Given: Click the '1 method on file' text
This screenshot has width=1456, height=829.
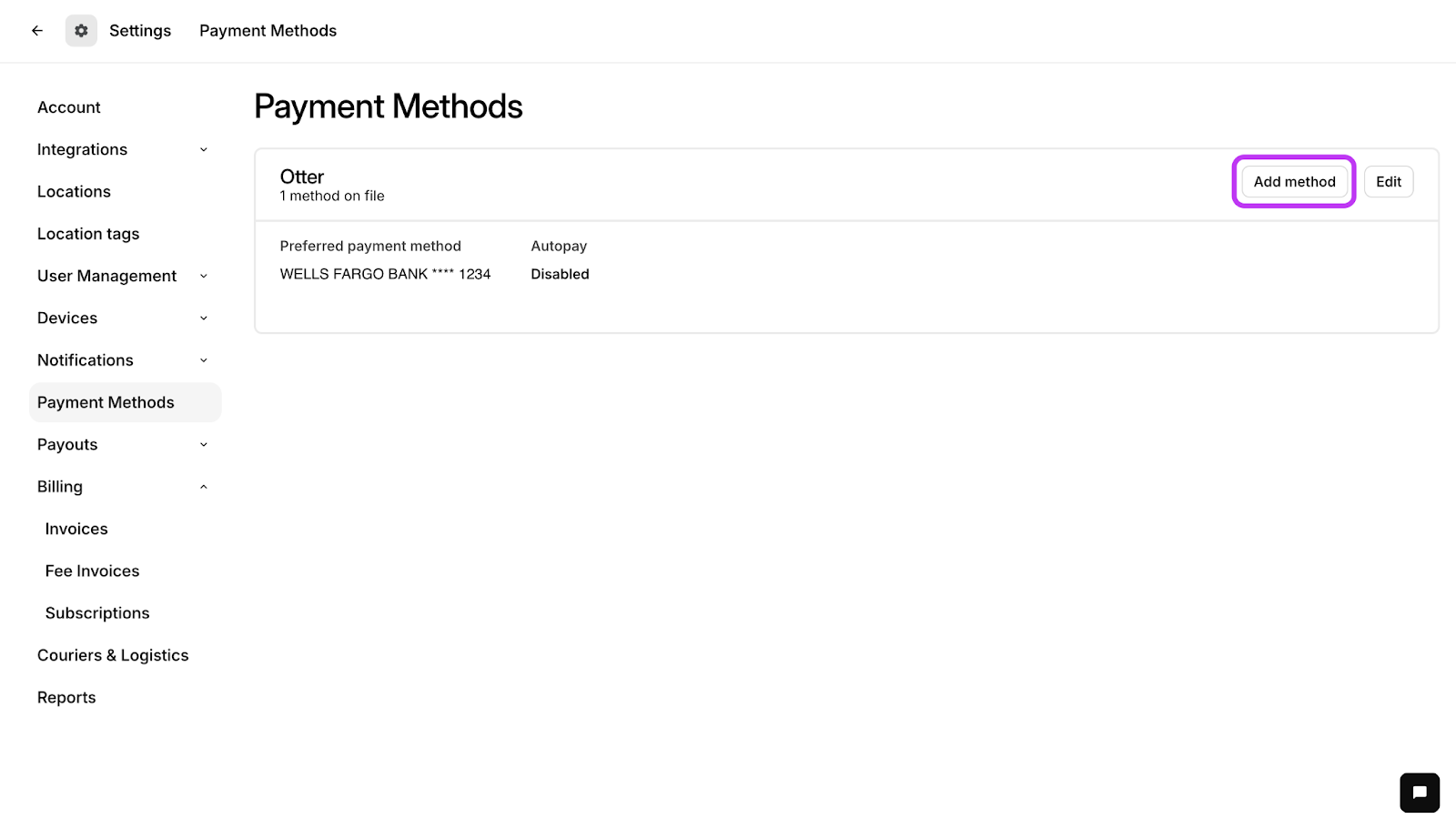Looking at the screenshot, I should click(332, 197).
